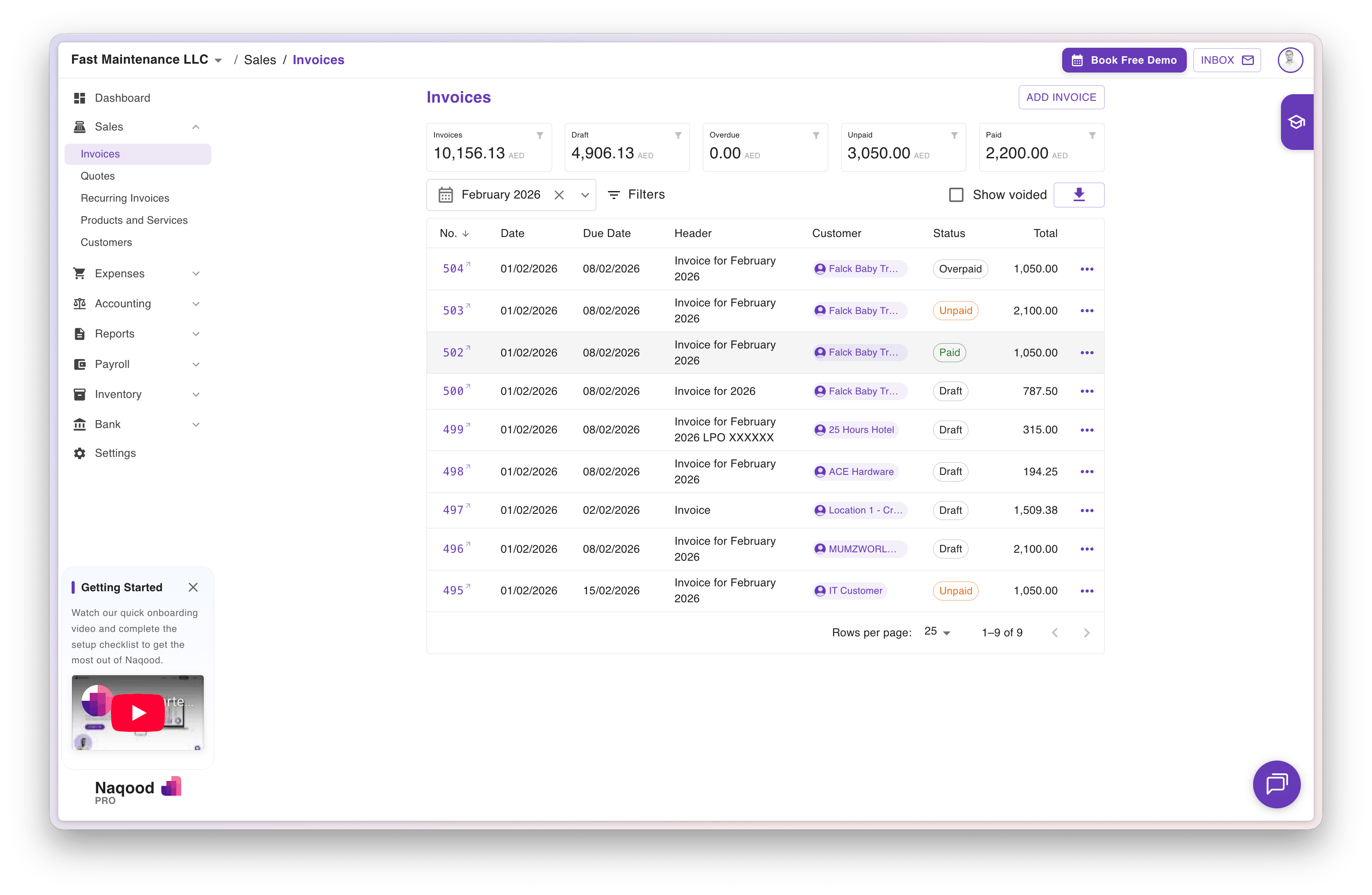Click the filter funnel on Paid card
Screen dimensions: 1372x895
[x=1092, y=135]
